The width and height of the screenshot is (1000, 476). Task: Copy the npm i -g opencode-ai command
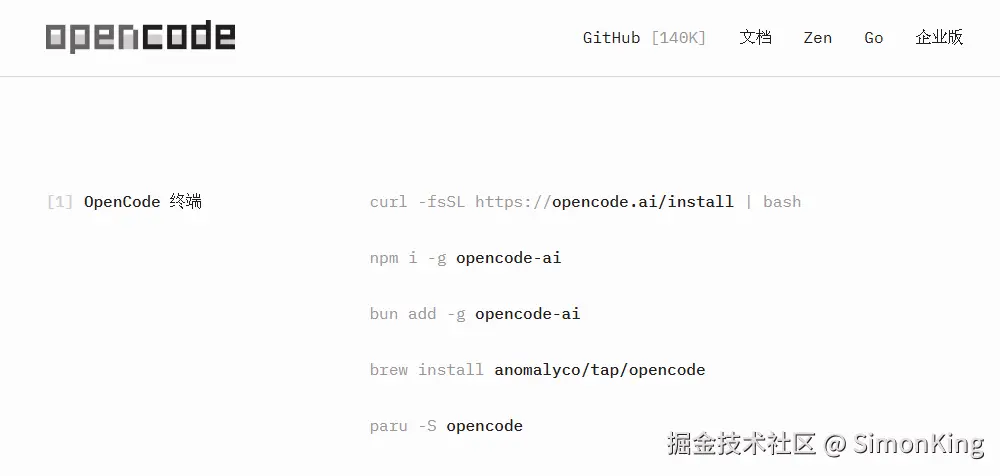466,258
